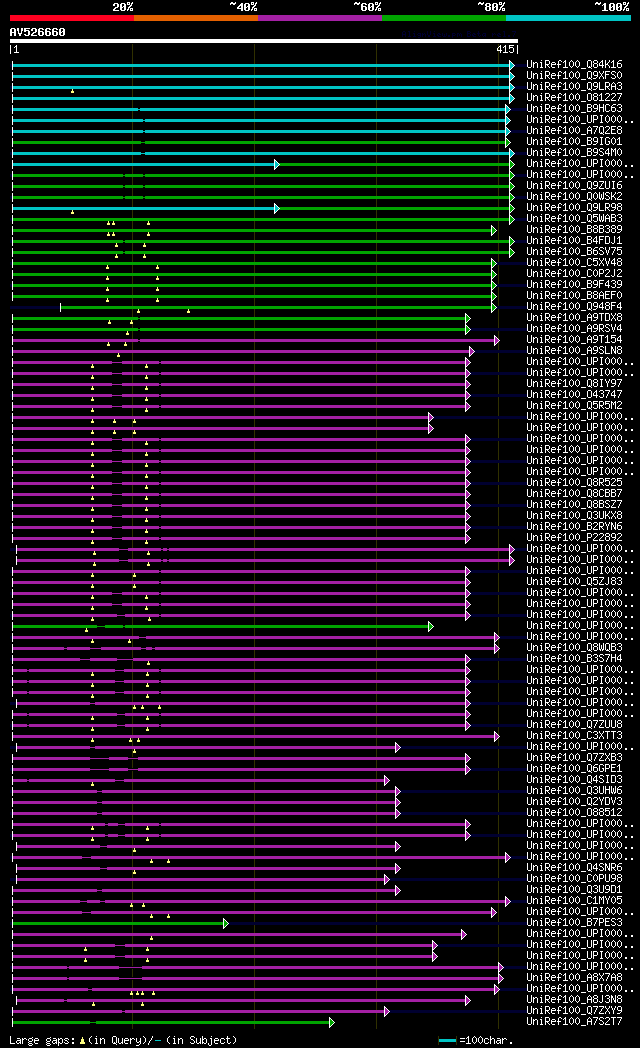The height and width of the screenshot is (1048, 640).
Task: Pick the UniRef100_B6SV75 label
Action: 574,251
